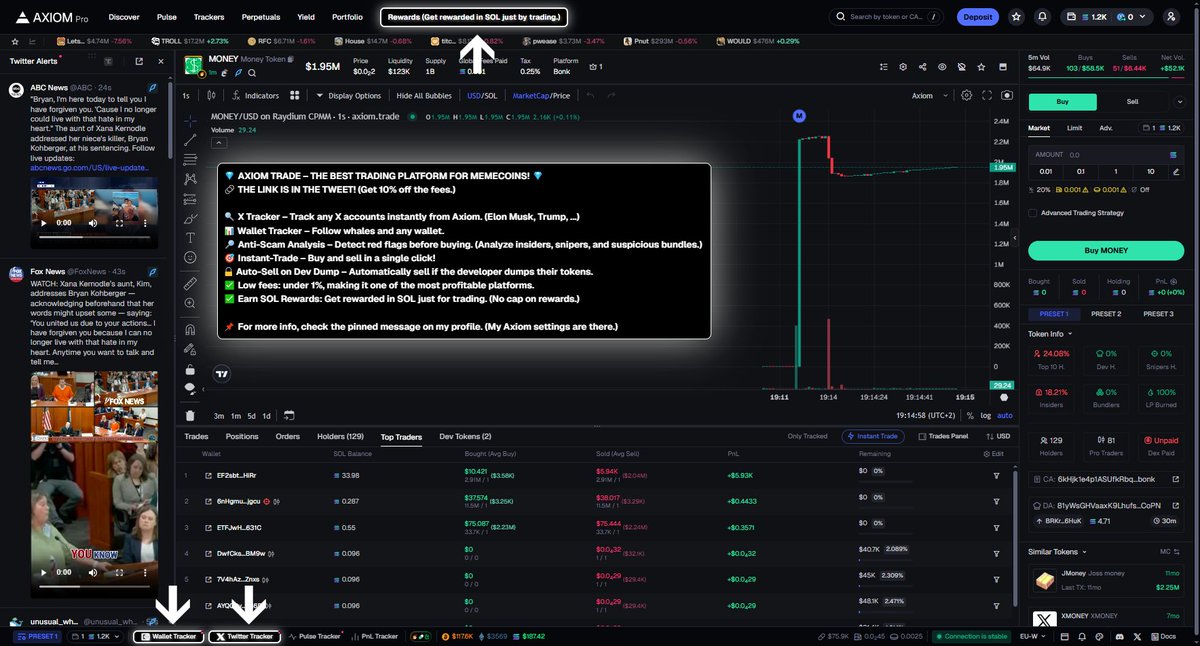This screenshot has height=646, width=1200.
Task: Focus the token search field
Action: coord(886,17)
